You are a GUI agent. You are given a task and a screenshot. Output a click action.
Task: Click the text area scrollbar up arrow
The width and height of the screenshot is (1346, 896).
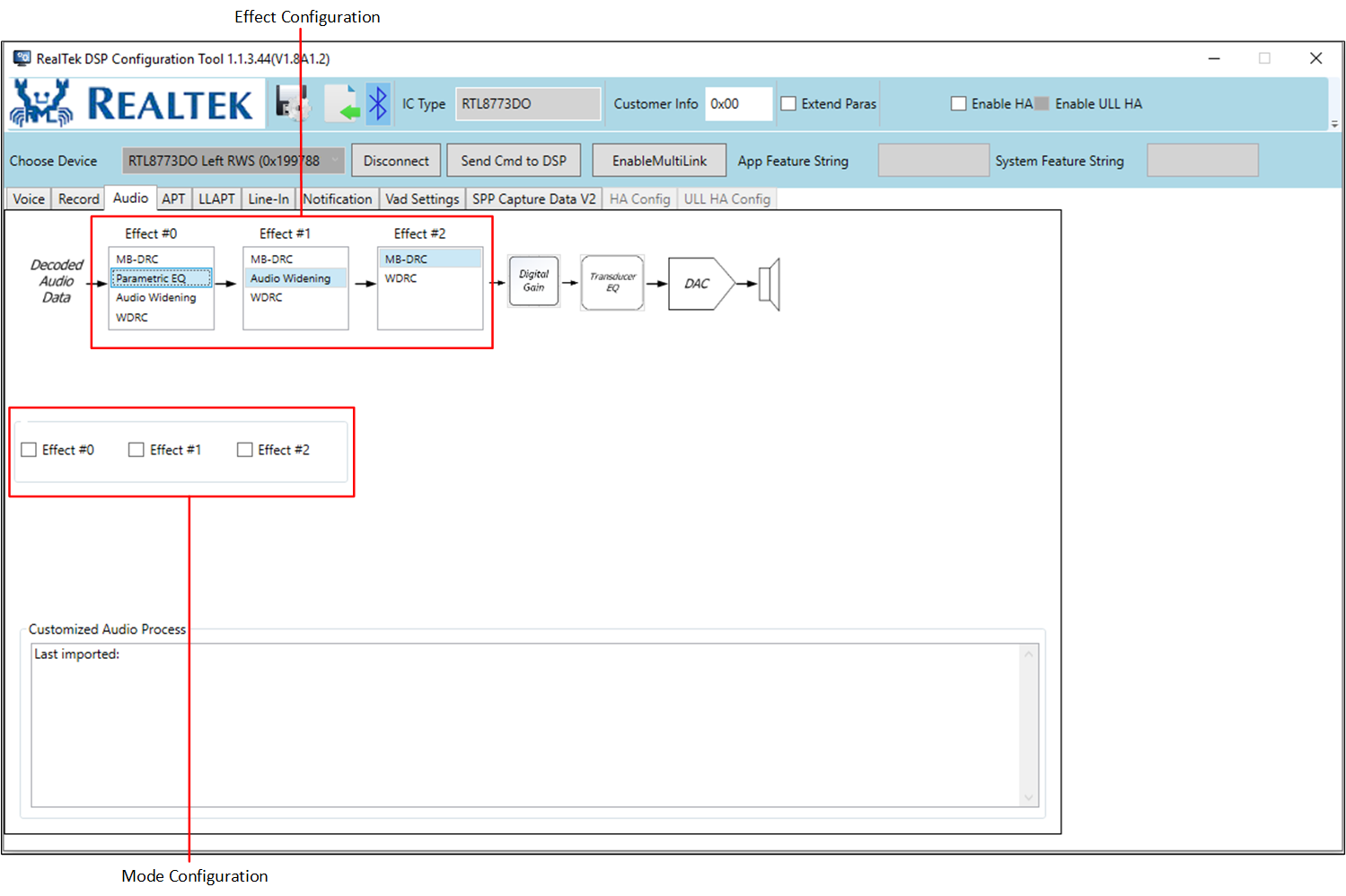pyautogui.click(x=1029, y=654)
